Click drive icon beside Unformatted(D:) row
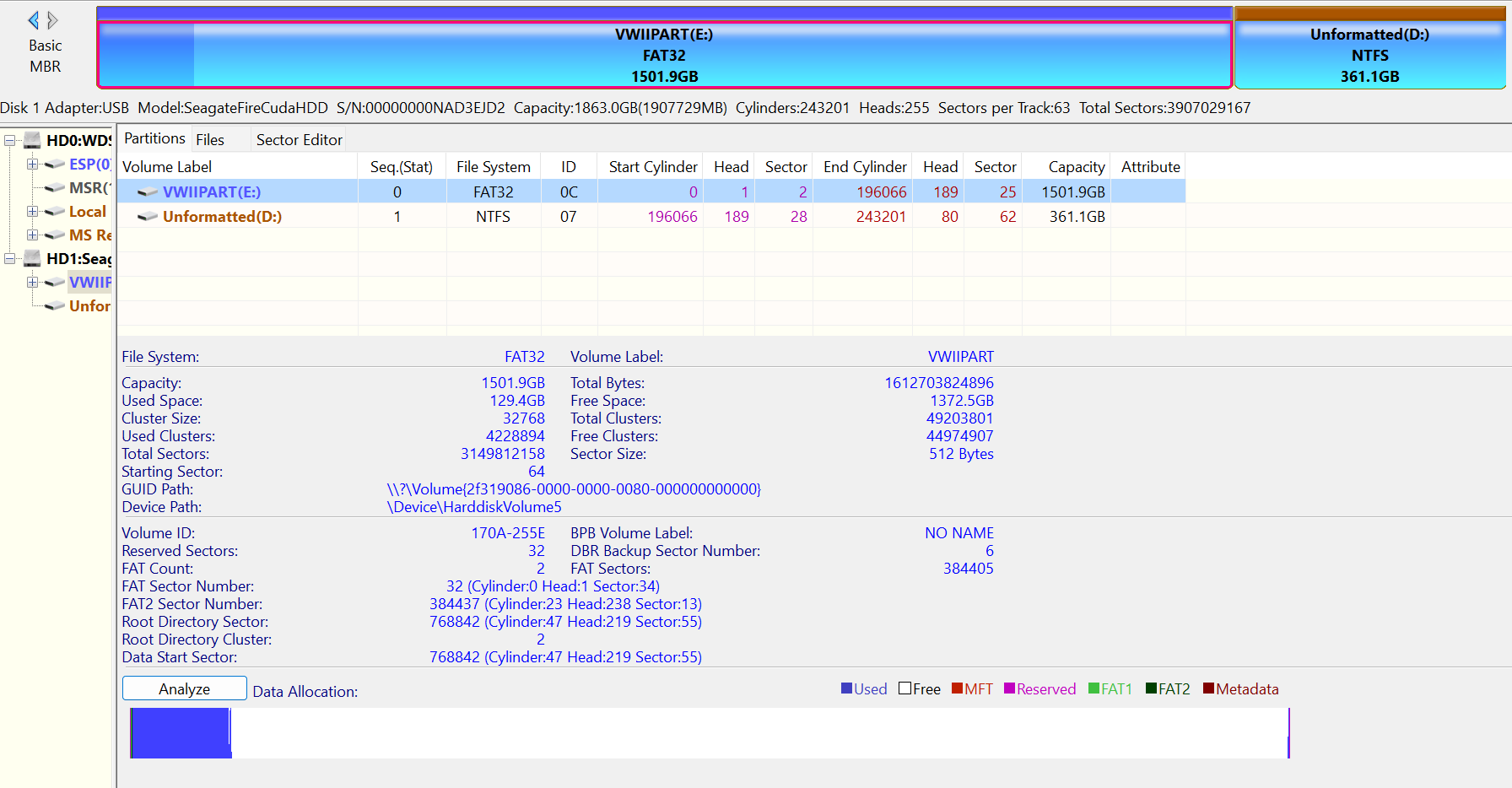Screen dimensions: 1512x788 148,217
